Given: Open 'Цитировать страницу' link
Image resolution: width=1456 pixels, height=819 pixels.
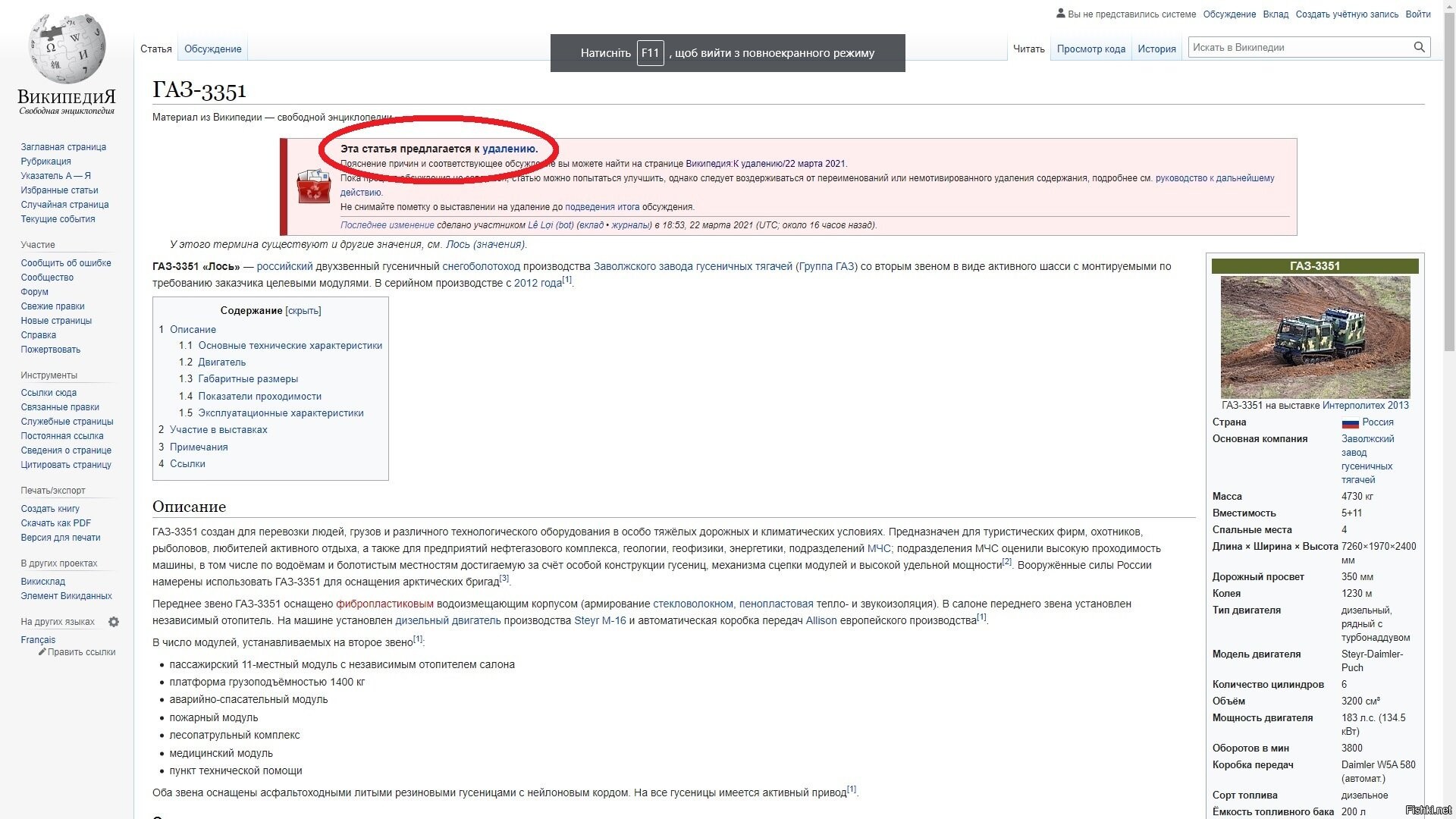Looking at the screenshot, I should pos(66,465).
